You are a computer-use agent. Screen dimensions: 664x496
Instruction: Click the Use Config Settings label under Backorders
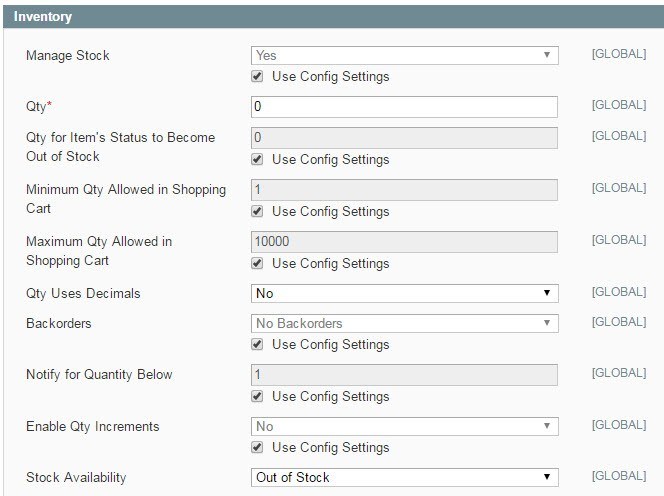click(330, 345)
